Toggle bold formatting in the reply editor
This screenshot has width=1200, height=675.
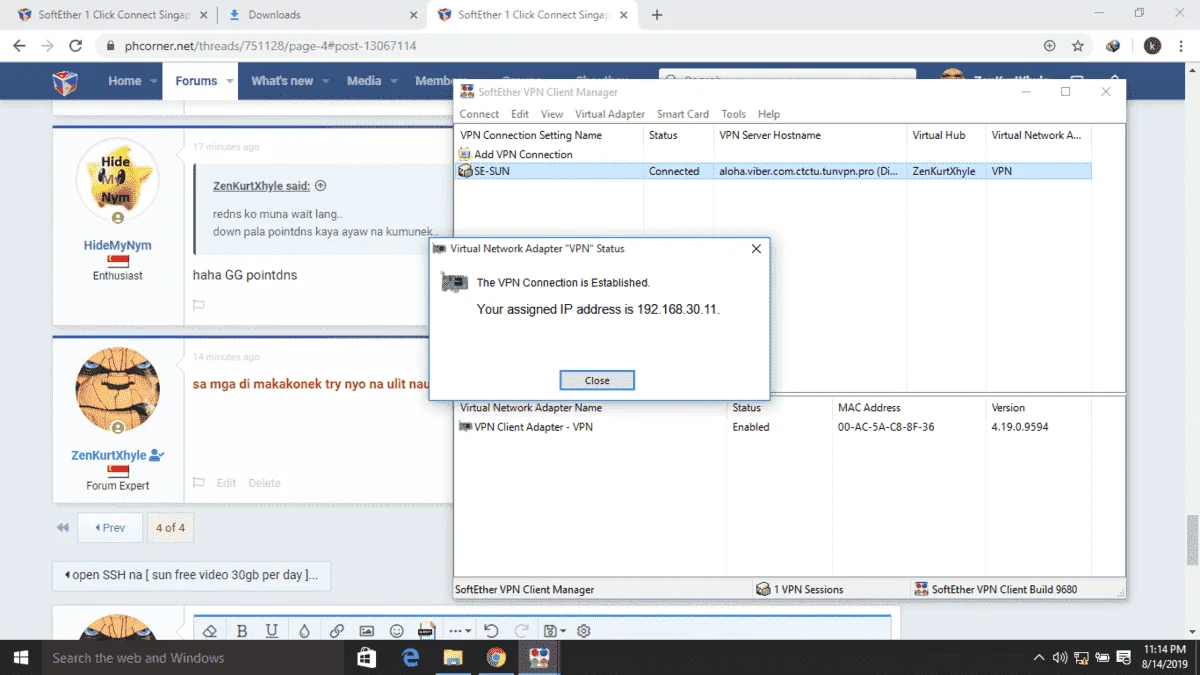242,631
